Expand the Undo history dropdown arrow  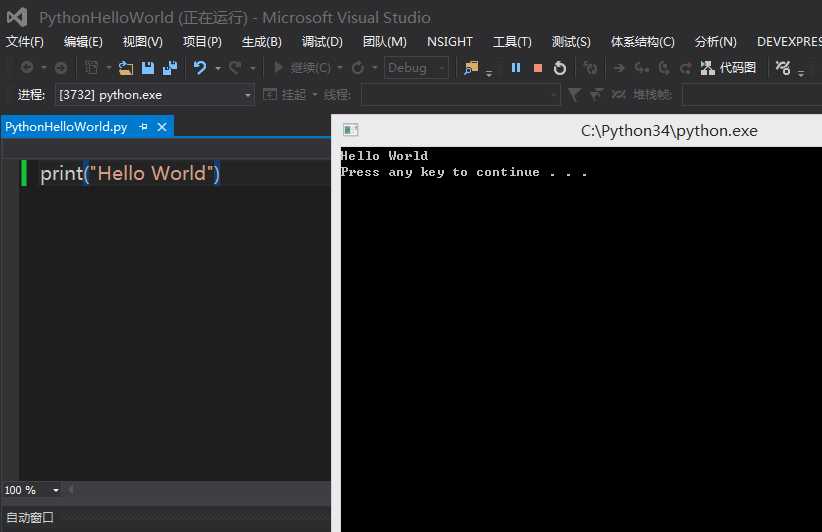(x=218, y=68)
